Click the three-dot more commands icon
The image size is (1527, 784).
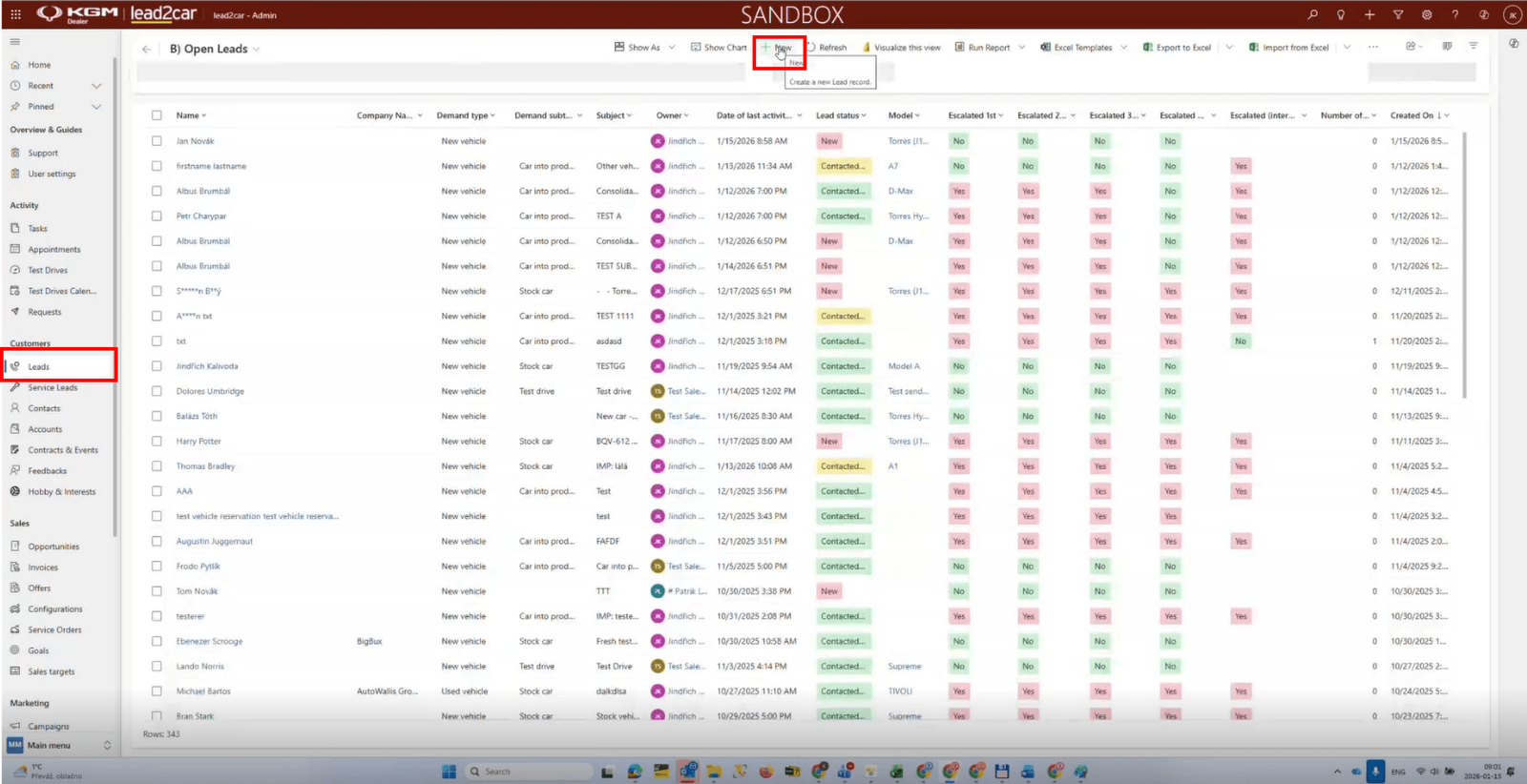pos(1373,47)
